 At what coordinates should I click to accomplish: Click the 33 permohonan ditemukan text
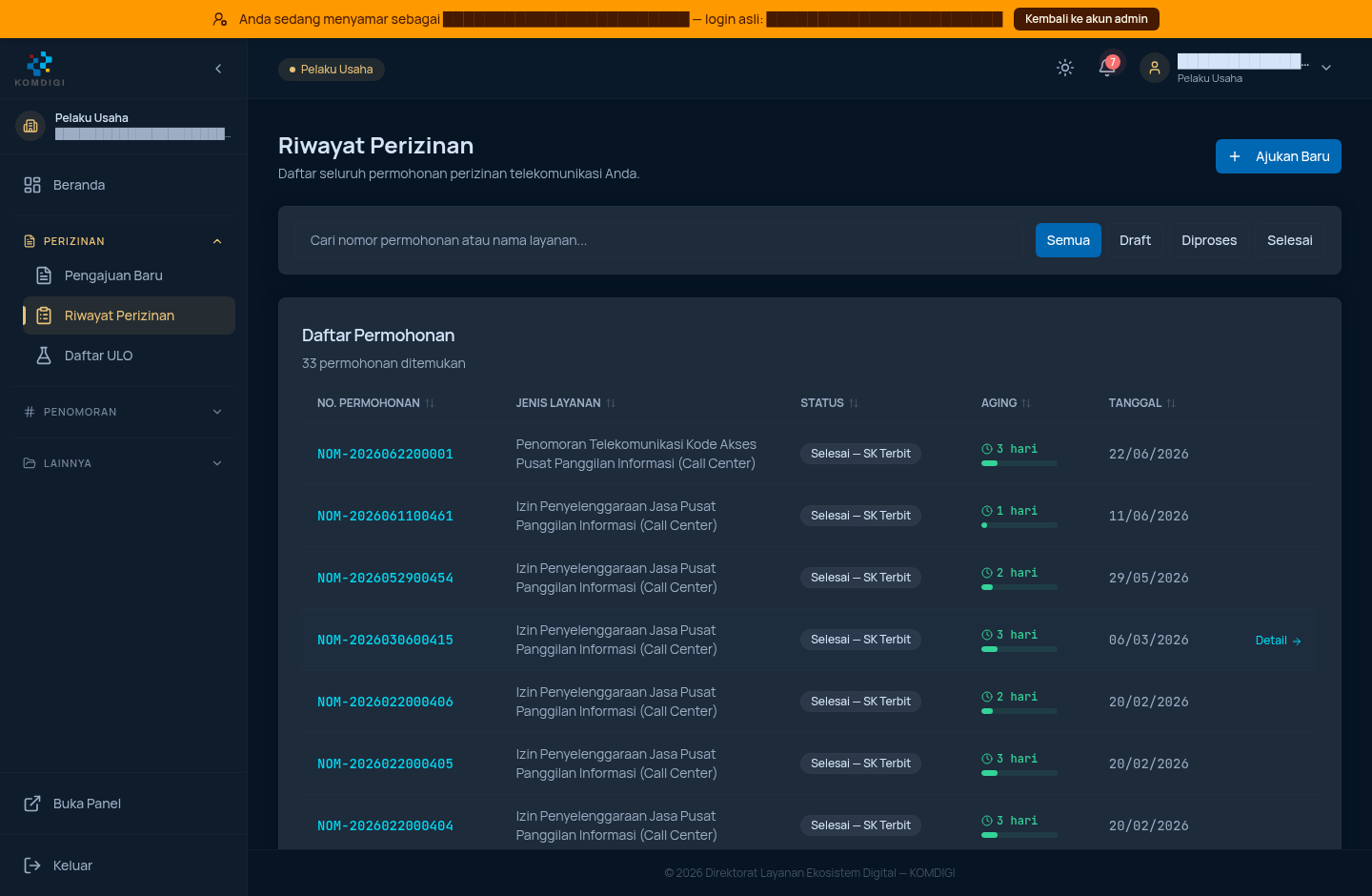point(384,363)
